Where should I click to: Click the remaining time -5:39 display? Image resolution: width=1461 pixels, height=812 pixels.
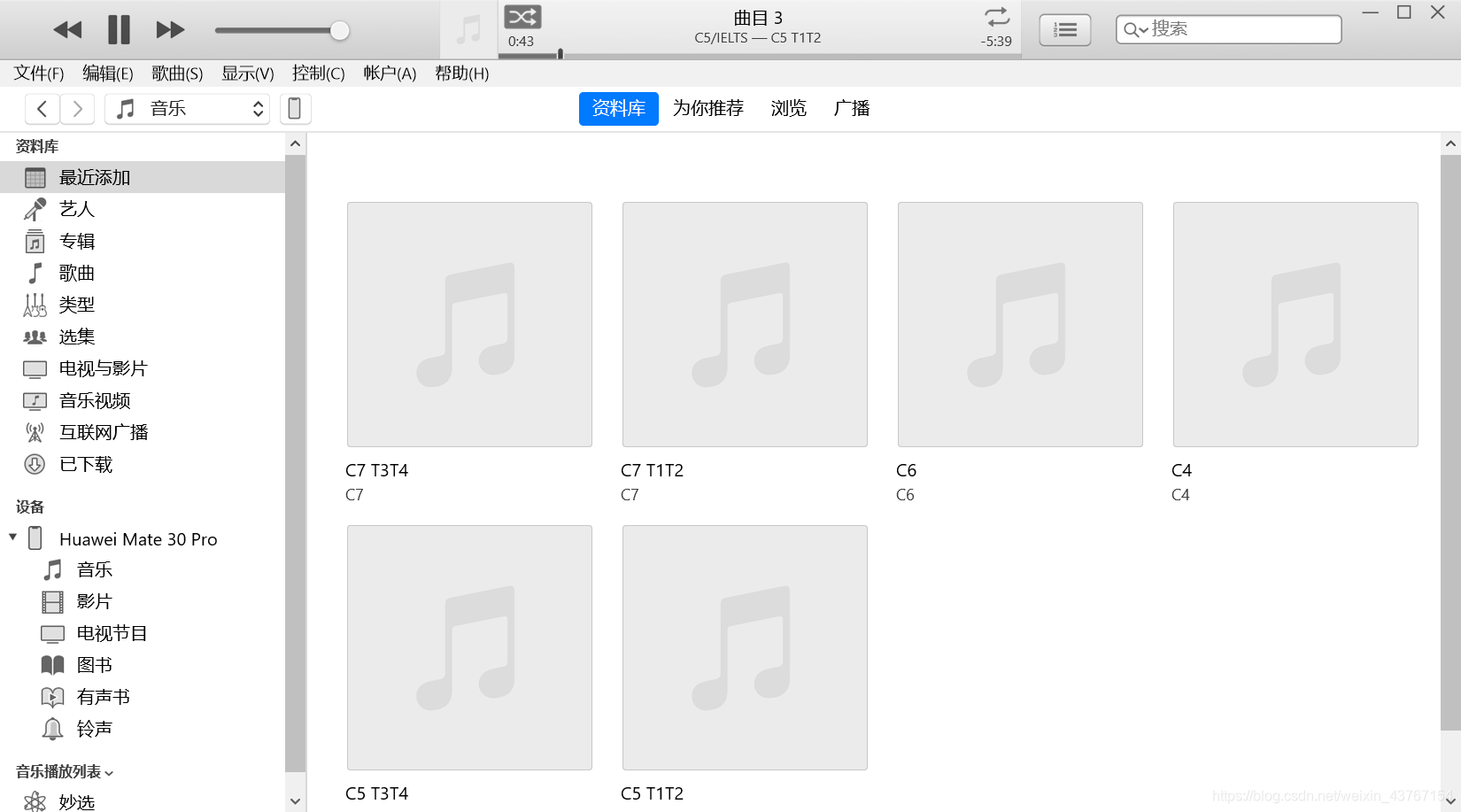pos(996,41)
